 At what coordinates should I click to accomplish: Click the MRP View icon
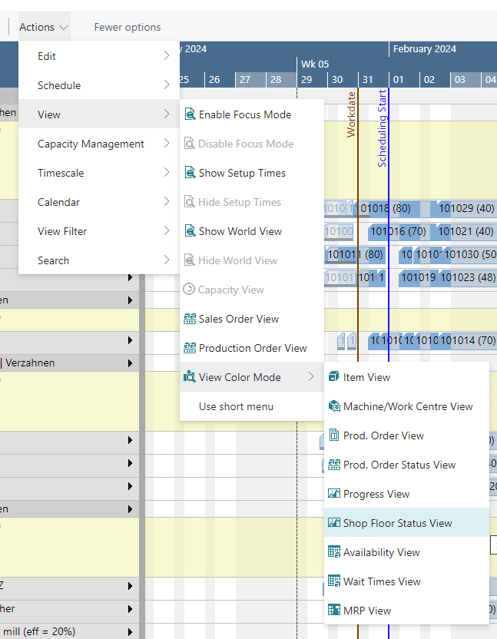(x=334, y=610)
